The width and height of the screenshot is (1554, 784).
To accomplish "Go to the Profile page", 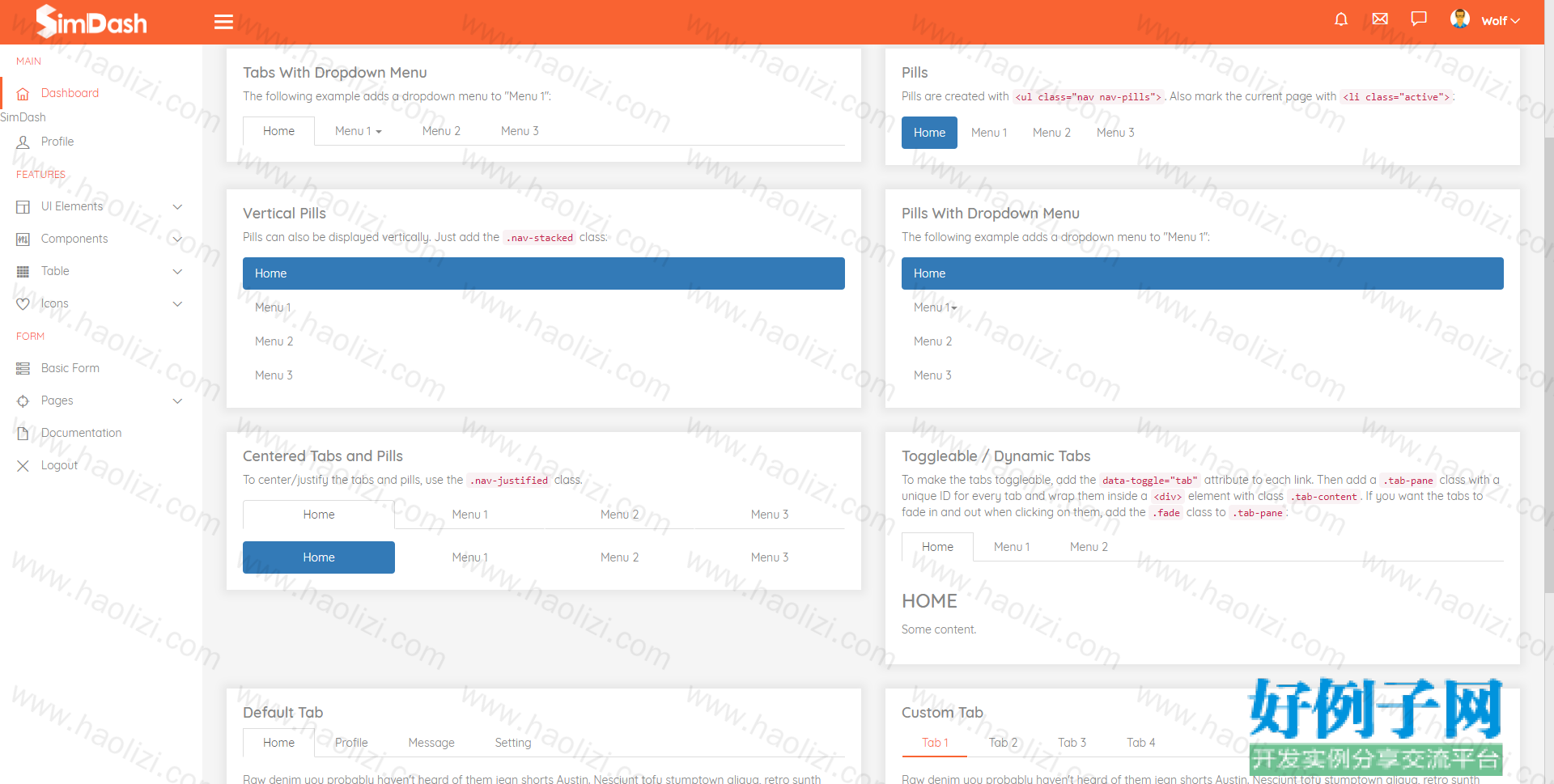I will click(57, 142).
